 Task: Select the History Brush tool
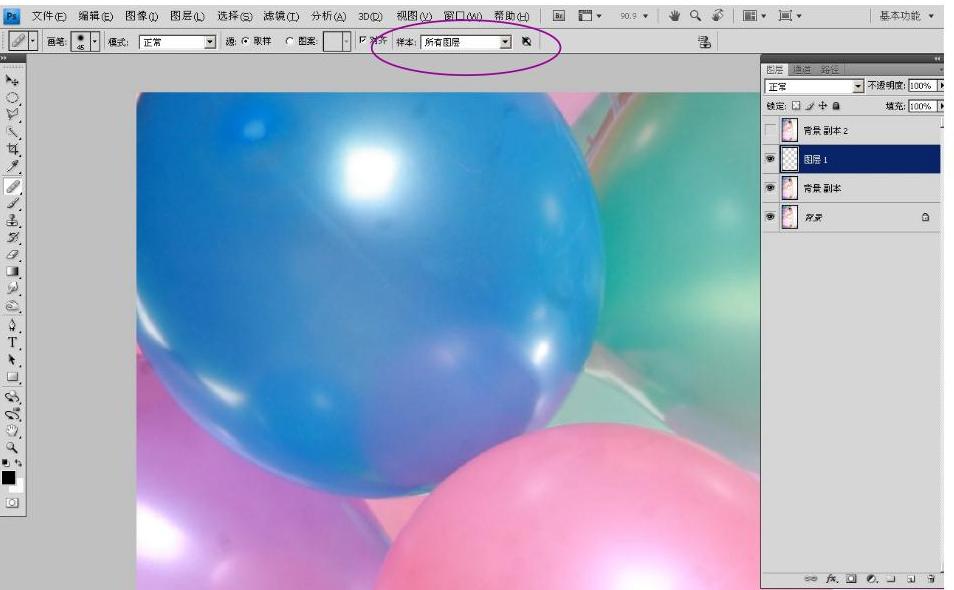(x=12, y=238)
